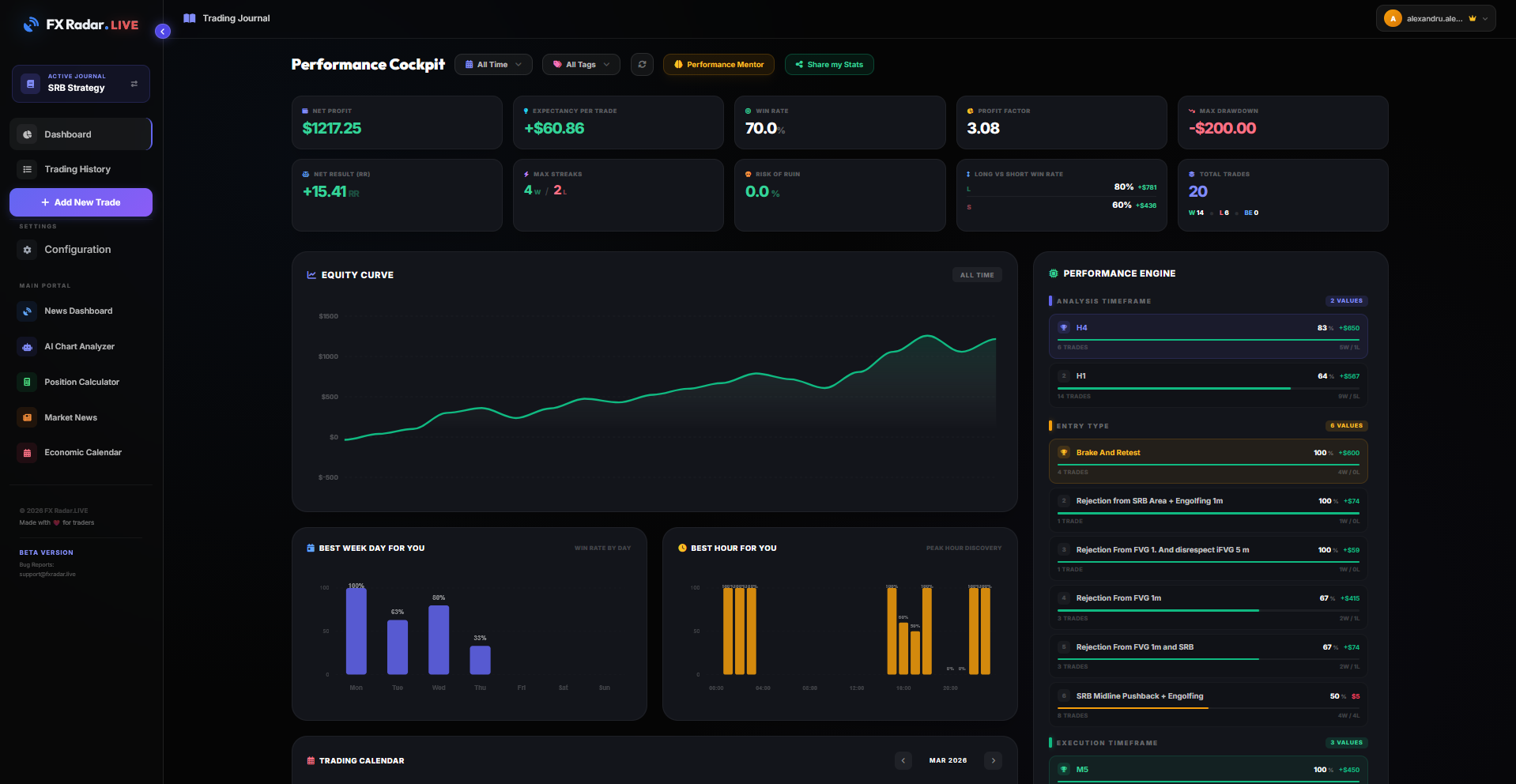Open the All Time filter dropdown
Image resolution: width=1516 pixels, height=784 pixels.
click(x=493, y=64)
